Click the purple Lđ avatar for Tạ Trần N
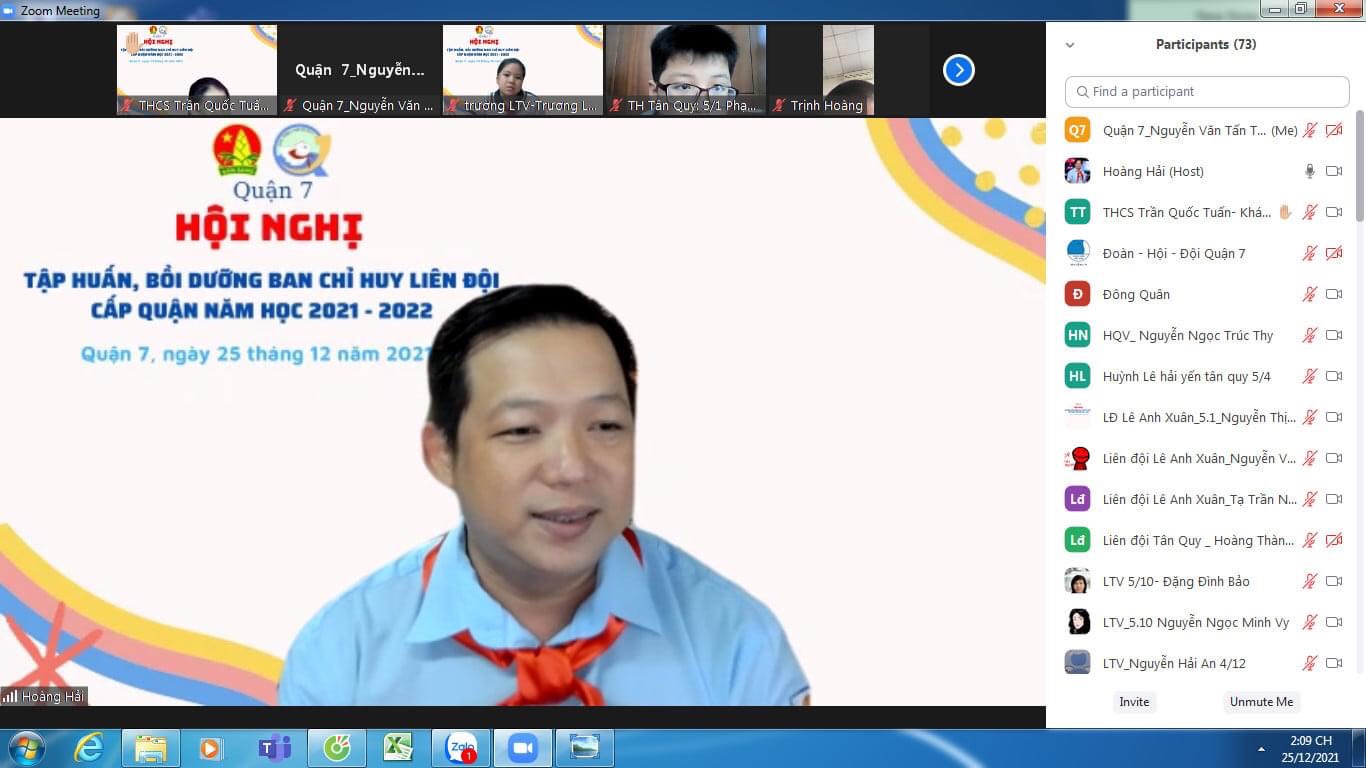This screenshot has height=768, width=1366. point(1077,499)
